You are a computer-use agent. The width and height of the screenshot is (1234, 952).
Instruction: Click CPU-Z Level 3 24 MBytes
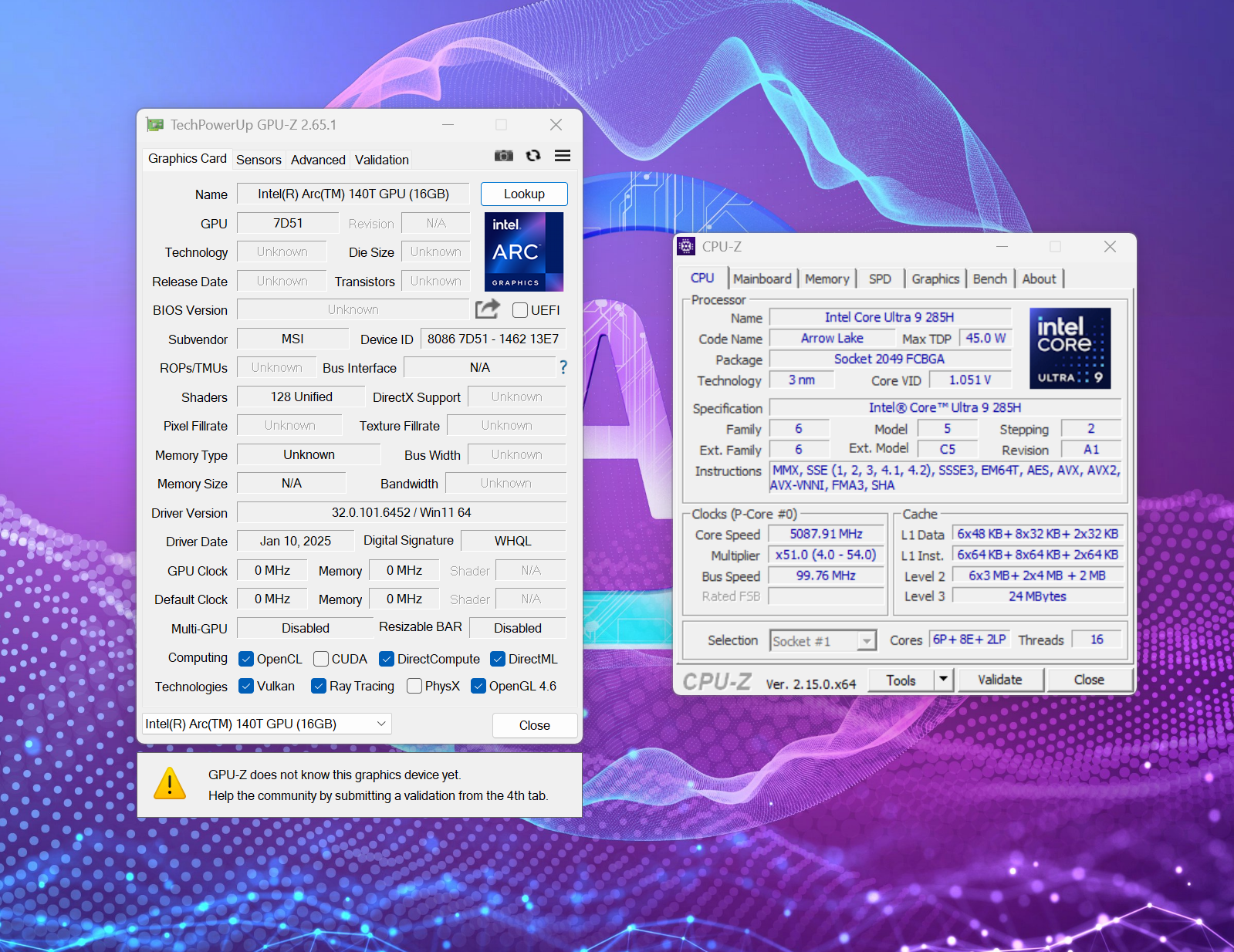(1037, 596)
